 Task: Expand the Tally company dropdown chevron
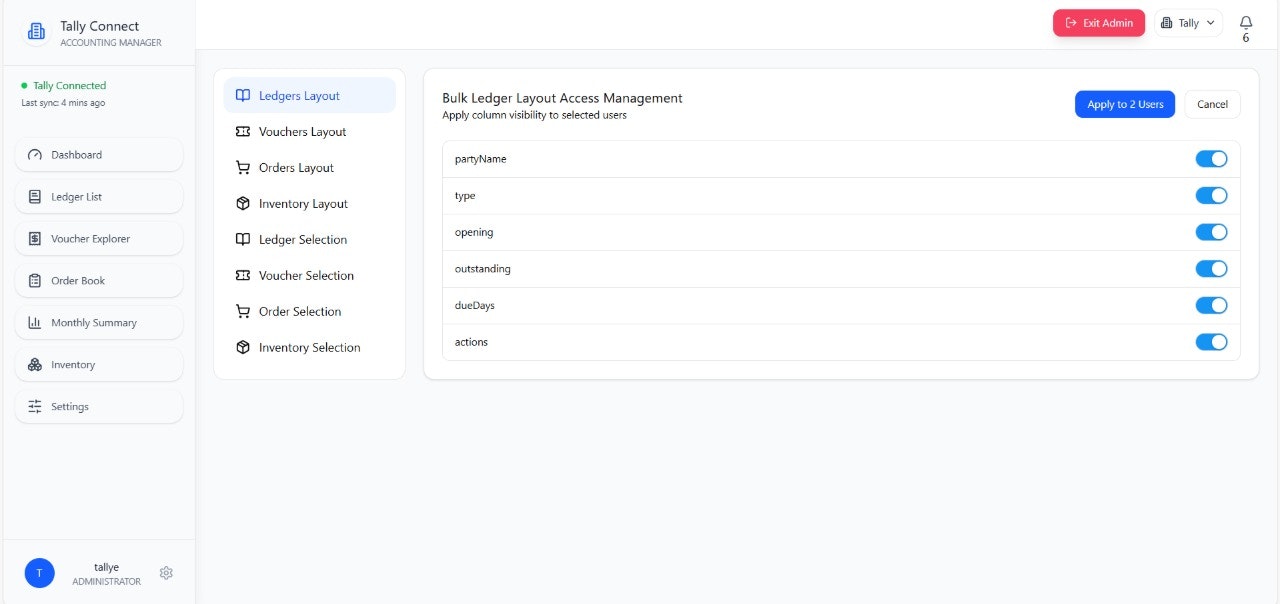click(1210, 23)
